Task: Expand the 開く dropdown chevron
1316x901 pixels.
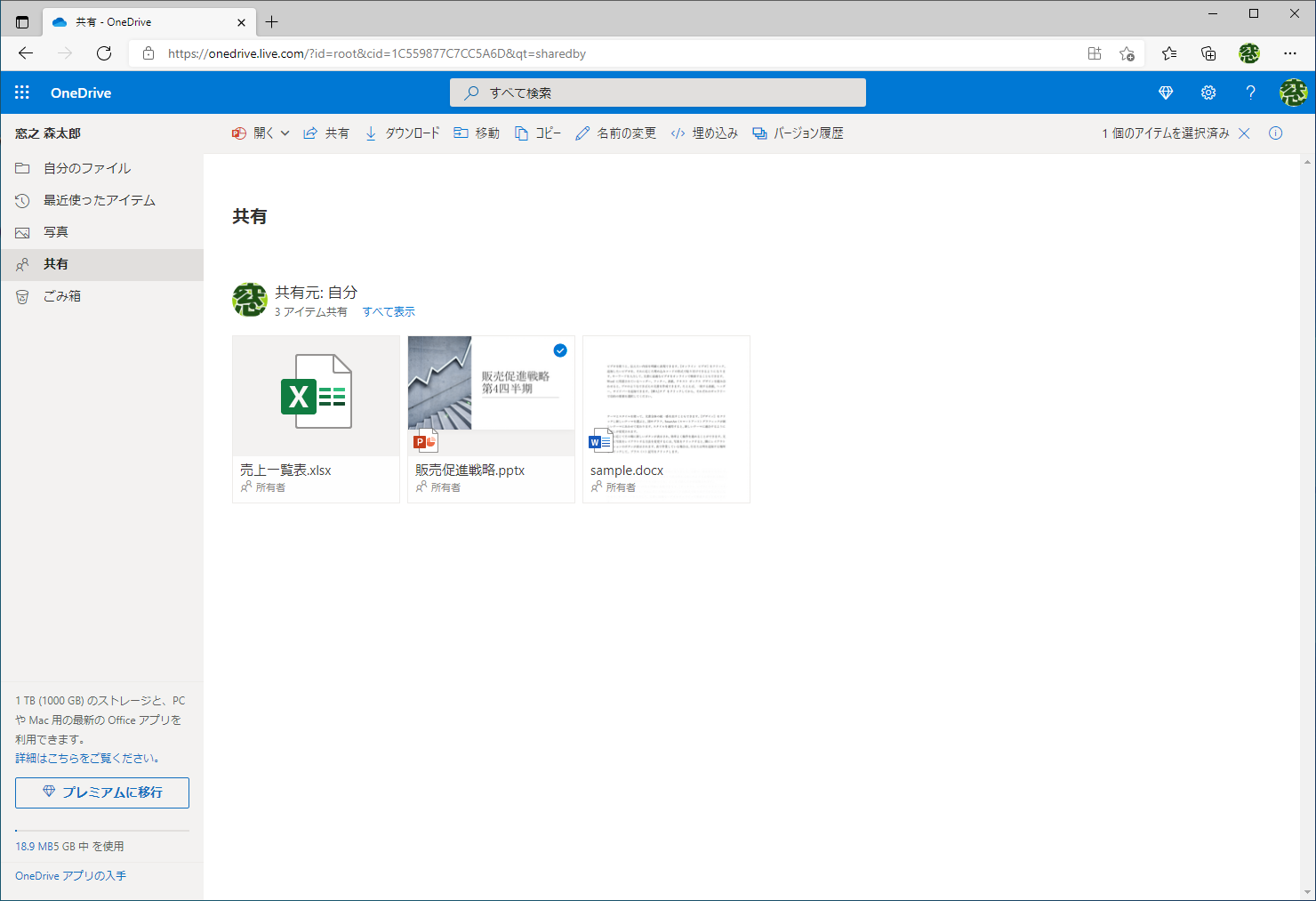Action: pyautogui.click(x=284, y=133)
